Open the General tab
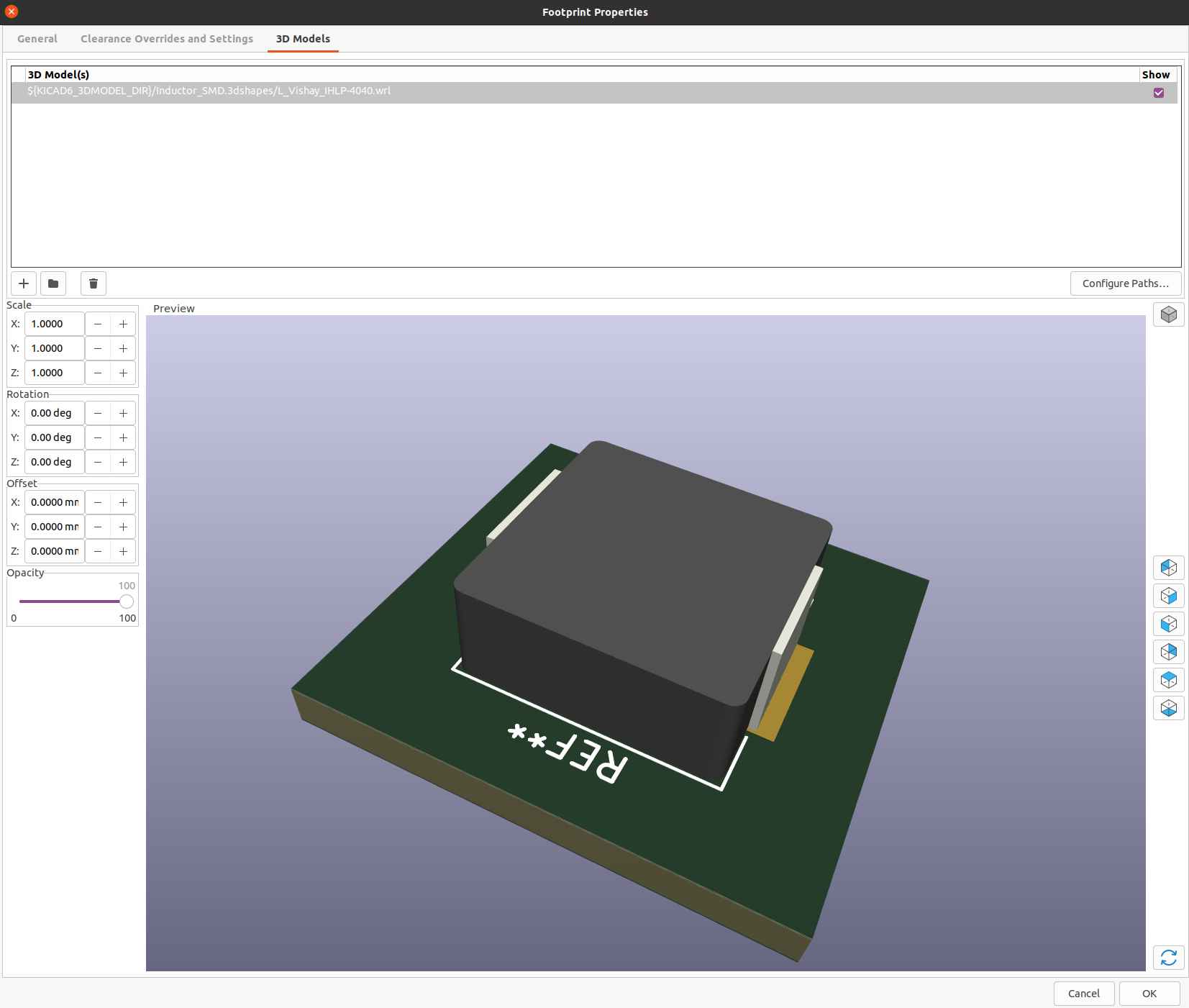This screenshot has width=1189, height=1008. coord(37,39)
